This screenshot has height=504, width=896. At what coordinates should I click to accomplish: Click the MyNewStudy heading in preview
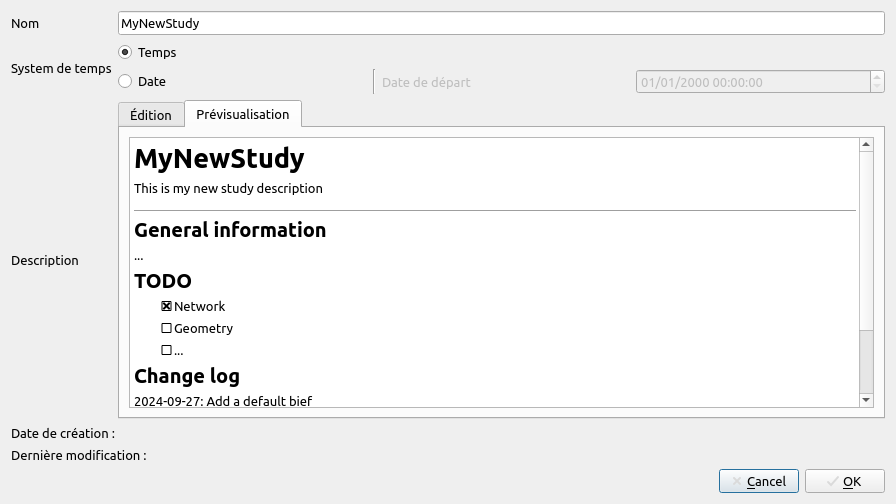219,159
